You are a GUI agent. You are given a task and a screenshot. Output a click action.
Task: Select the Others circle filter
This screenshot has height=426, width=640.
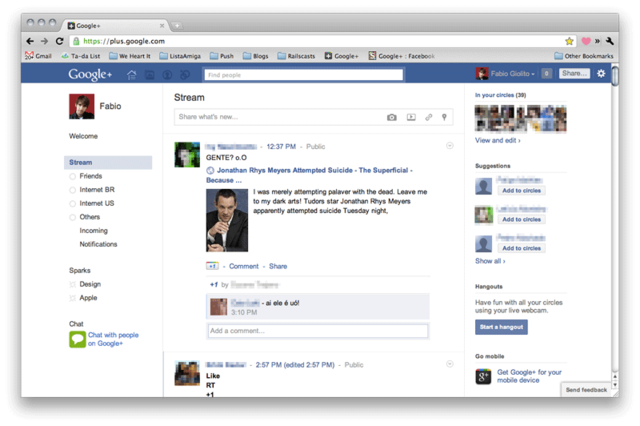tap(85, 217)
